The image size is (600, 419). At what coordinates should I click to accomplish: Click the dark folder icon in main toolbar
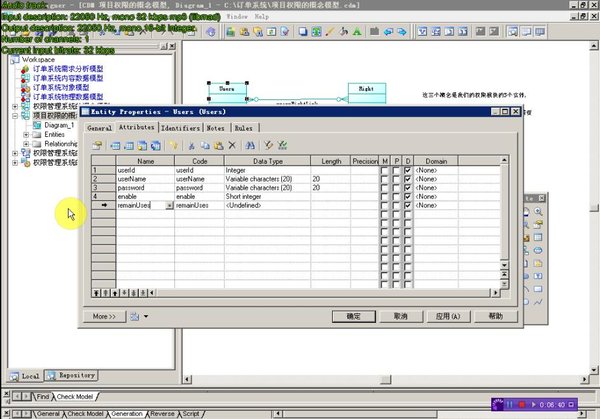click(375, 32)
